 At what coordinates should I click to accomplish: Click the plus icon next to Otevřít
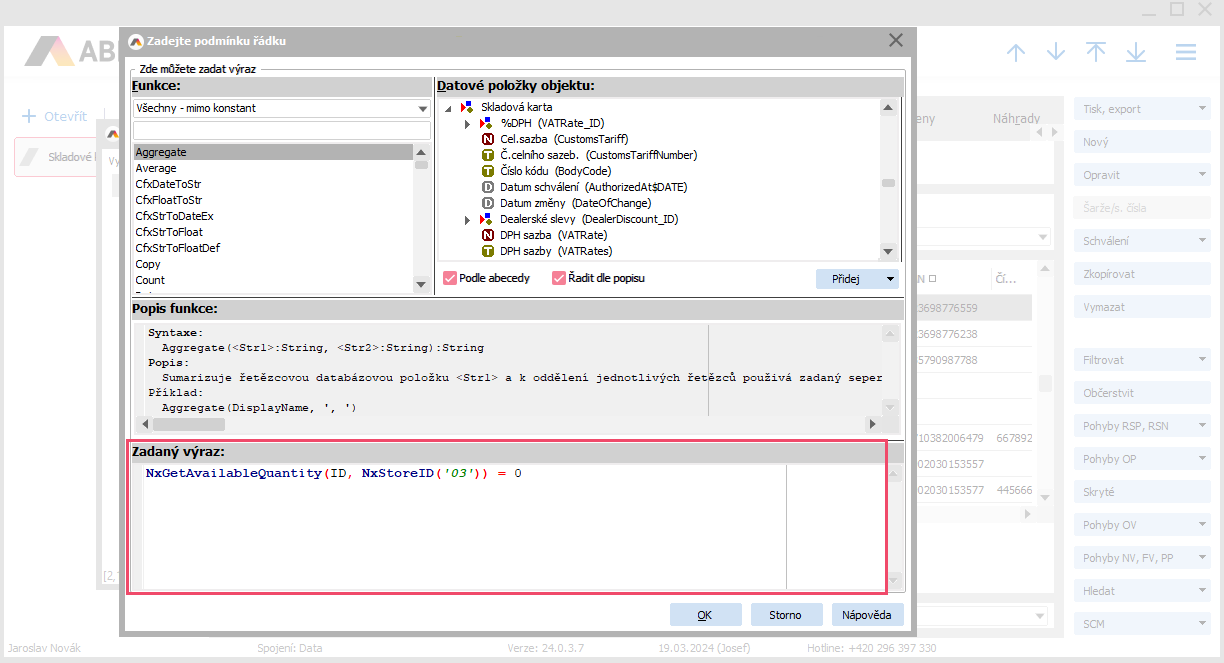(29, 117)
